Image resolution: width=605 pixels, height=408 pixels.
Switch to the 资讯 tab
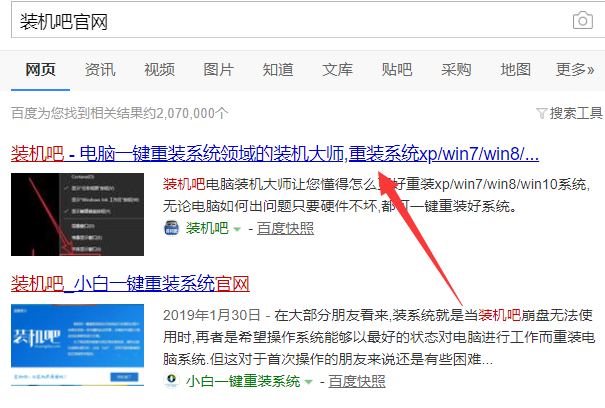100,70
